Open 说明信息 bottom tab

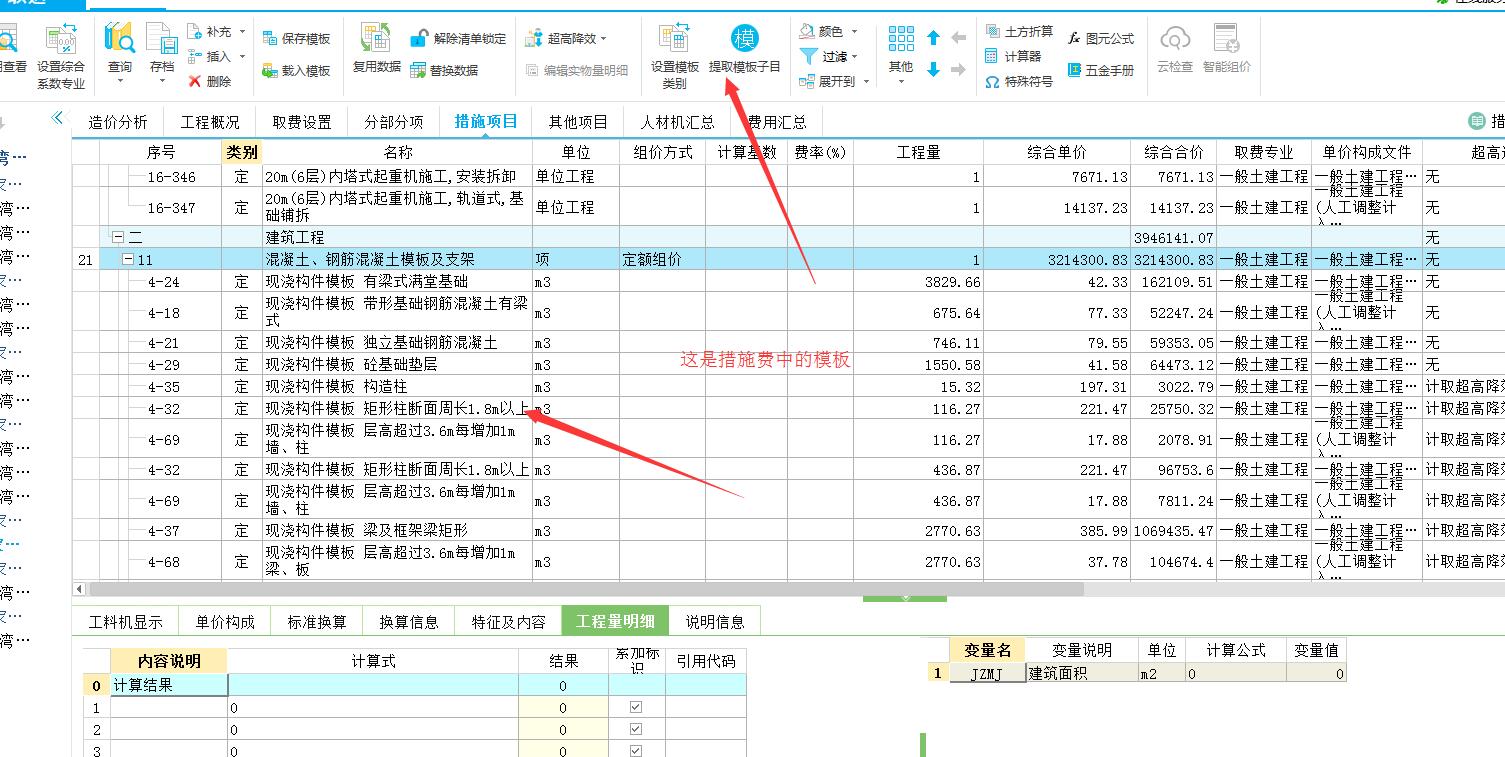pos(714,622)
